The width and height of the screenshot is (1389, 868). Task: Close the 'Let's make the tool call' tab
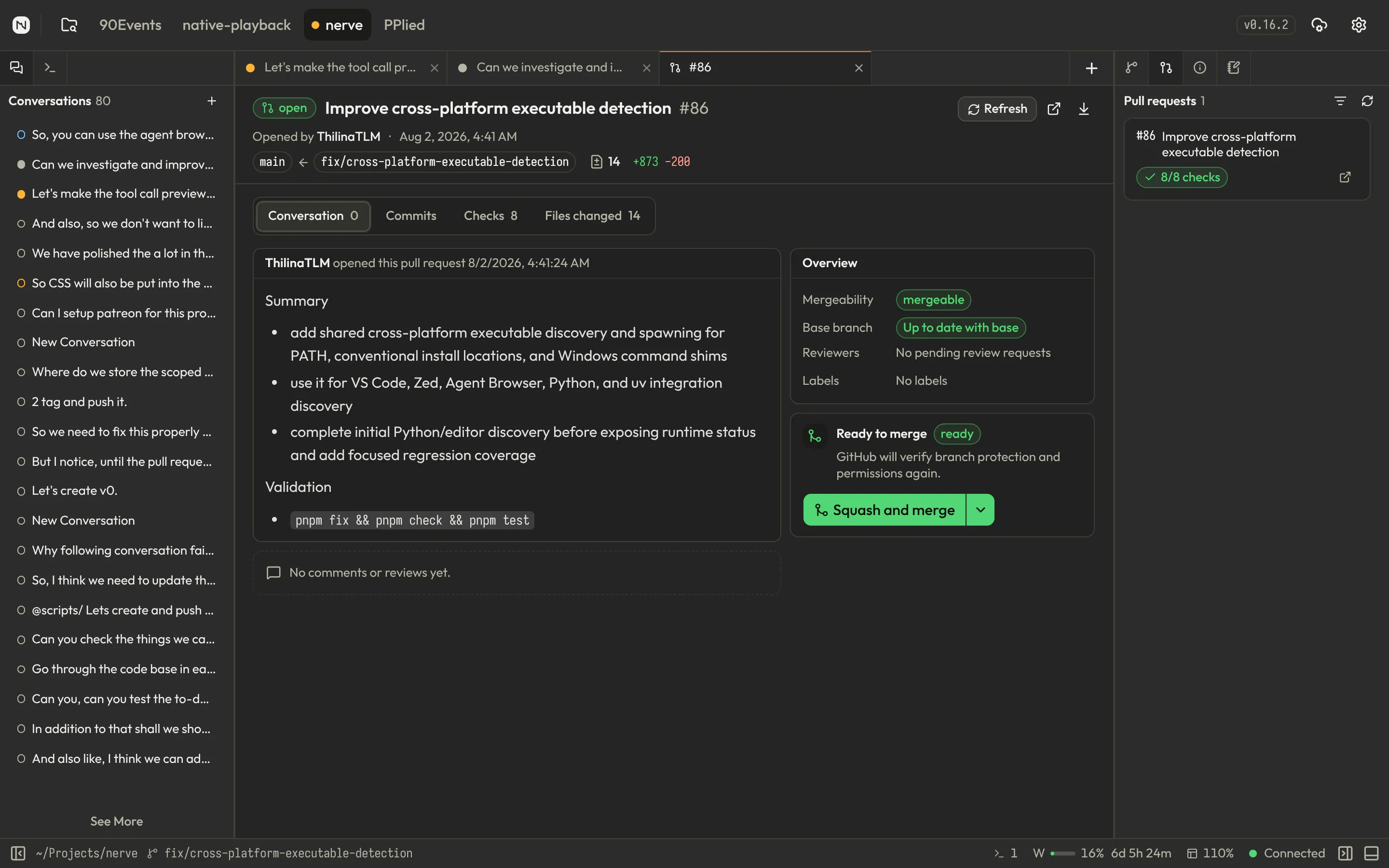click(435, 68)
